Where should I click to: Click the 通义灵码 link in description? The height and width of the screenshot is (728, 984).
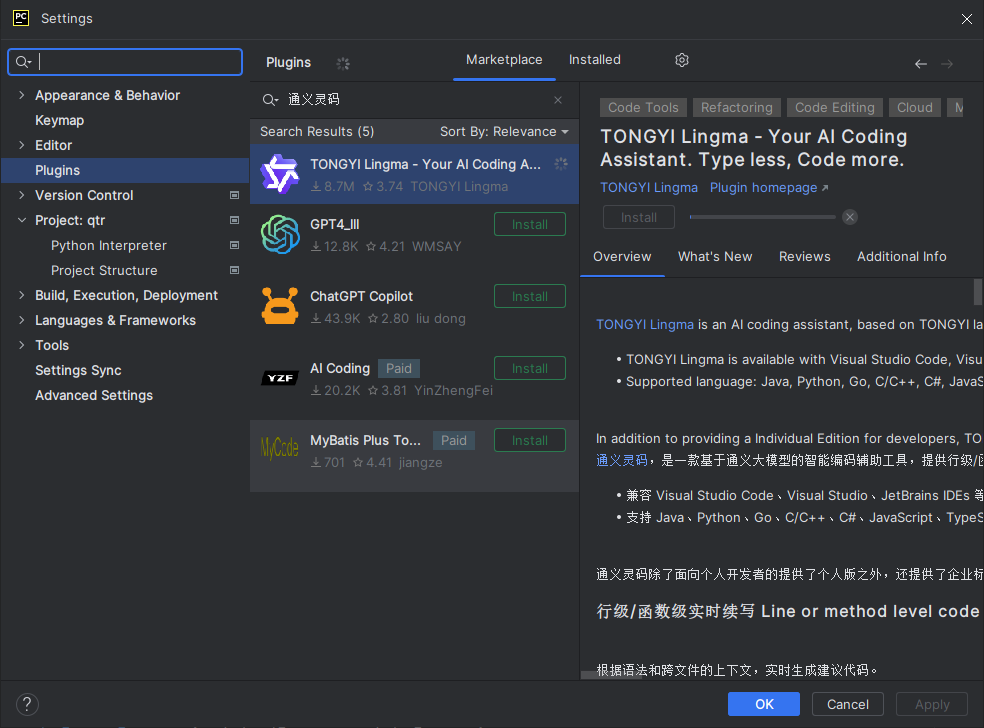621,460
